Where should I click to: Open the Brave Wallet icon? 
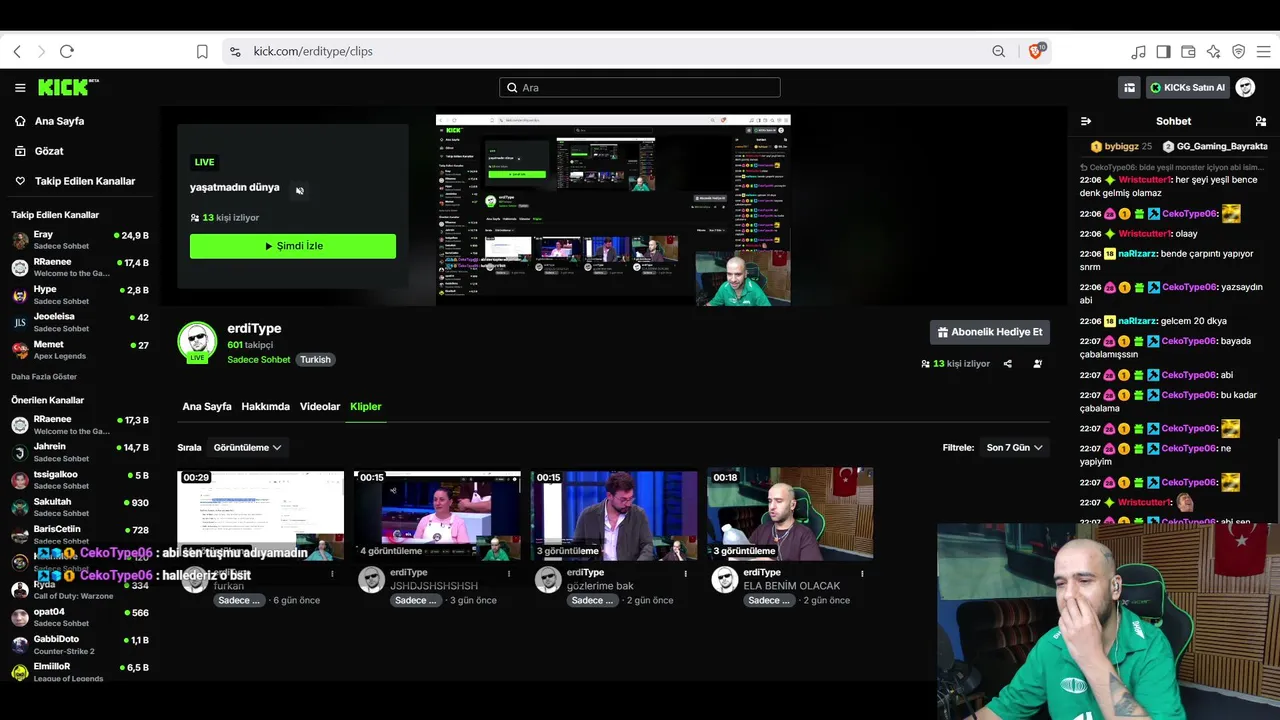[x=1188, y=51]
